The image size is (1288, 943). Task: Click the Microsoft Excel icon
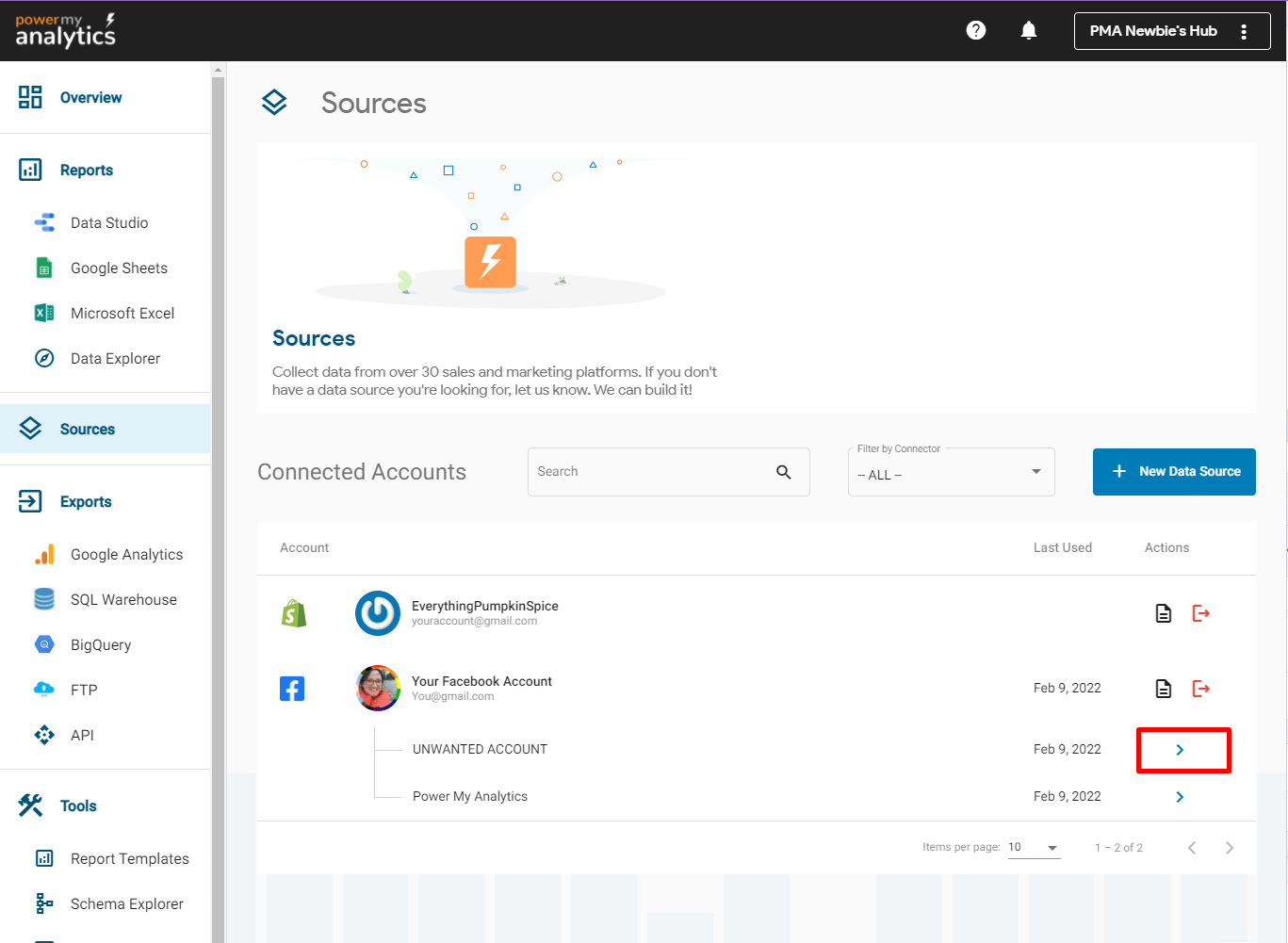[44, 313]
